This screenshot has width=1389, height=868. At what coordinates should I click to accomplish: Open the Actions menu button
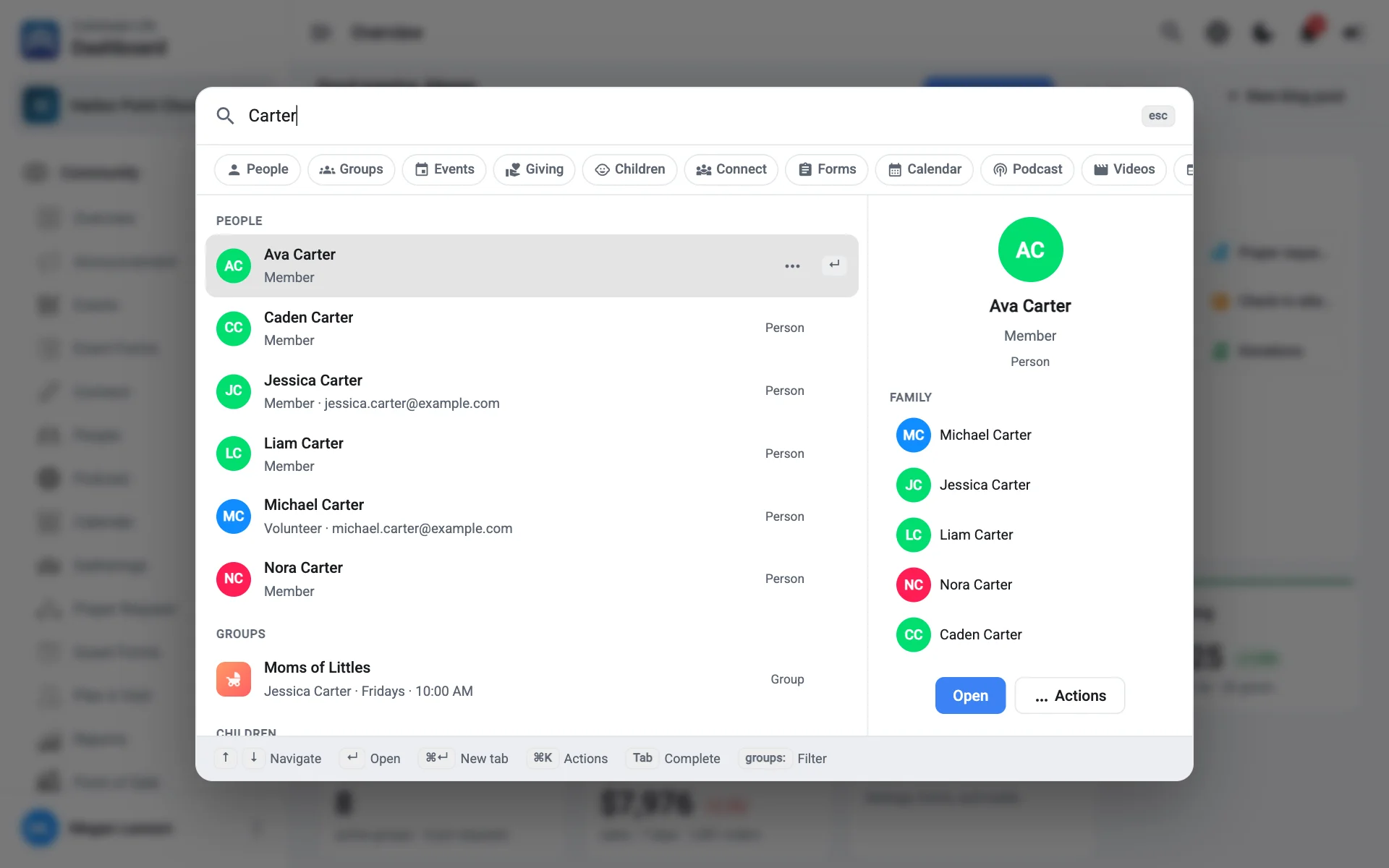(1070, 695)
